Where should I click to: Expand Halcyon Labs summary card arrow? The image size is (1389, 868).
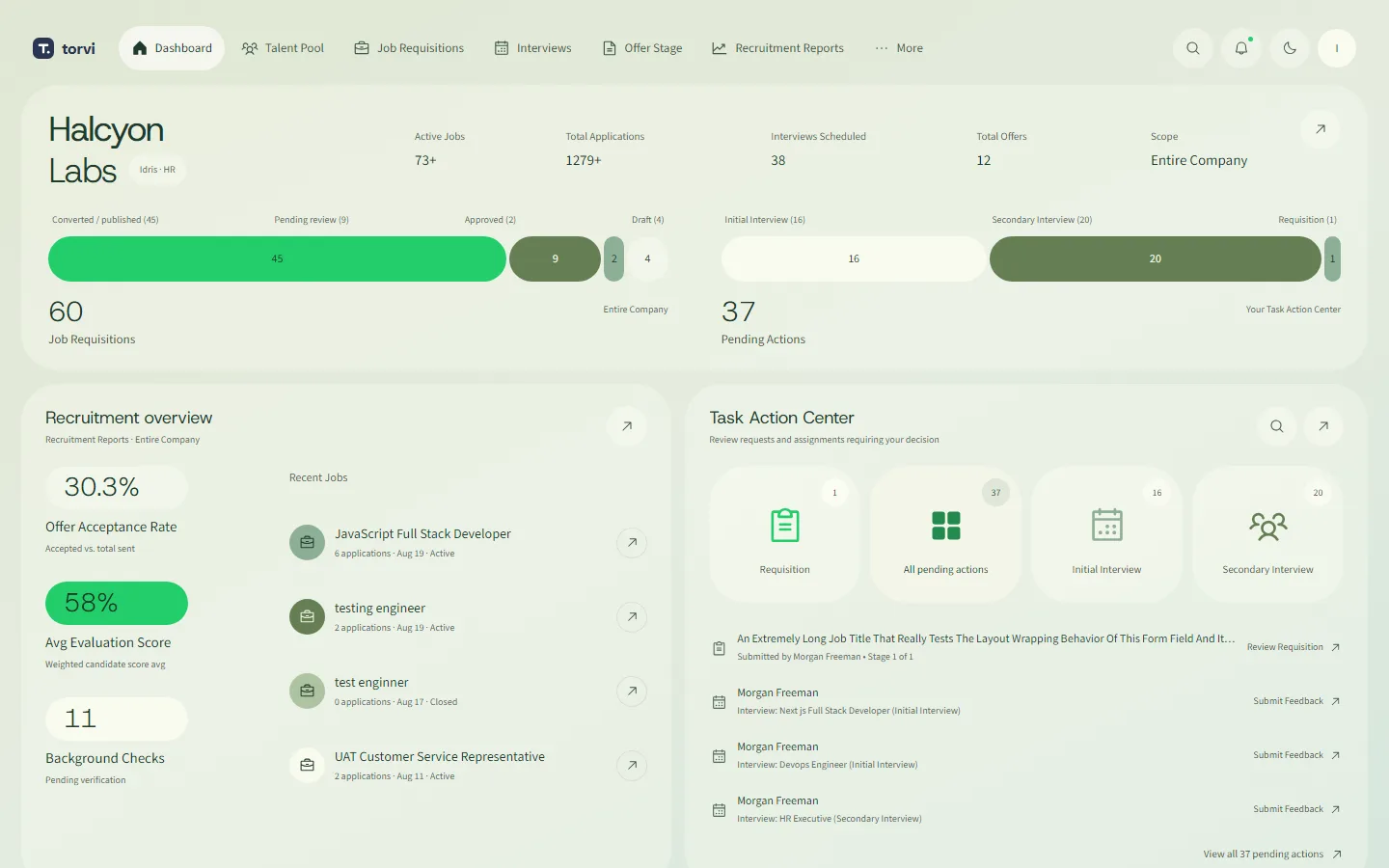coord(1321,129)
